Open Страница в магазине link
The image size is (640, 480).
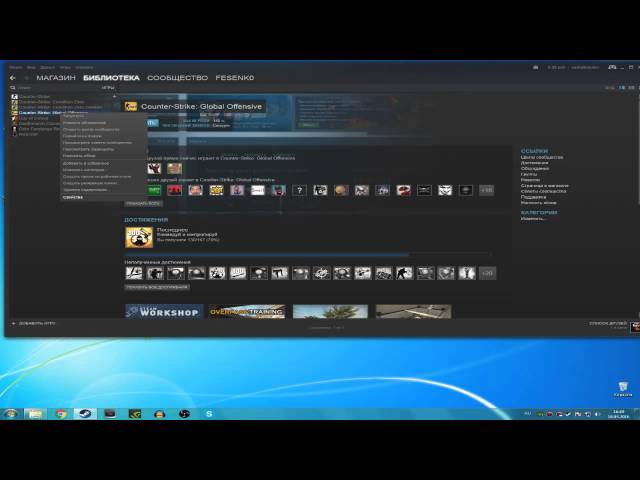coord(544,186)
